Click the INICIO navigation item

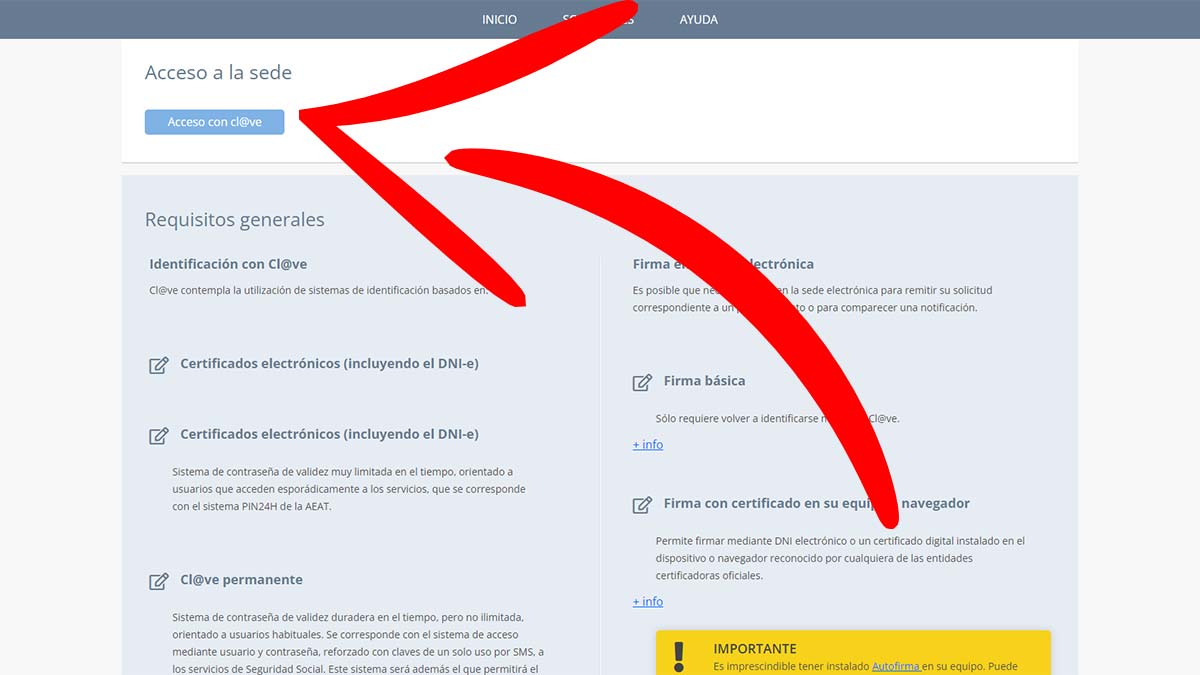click(499, 19)
